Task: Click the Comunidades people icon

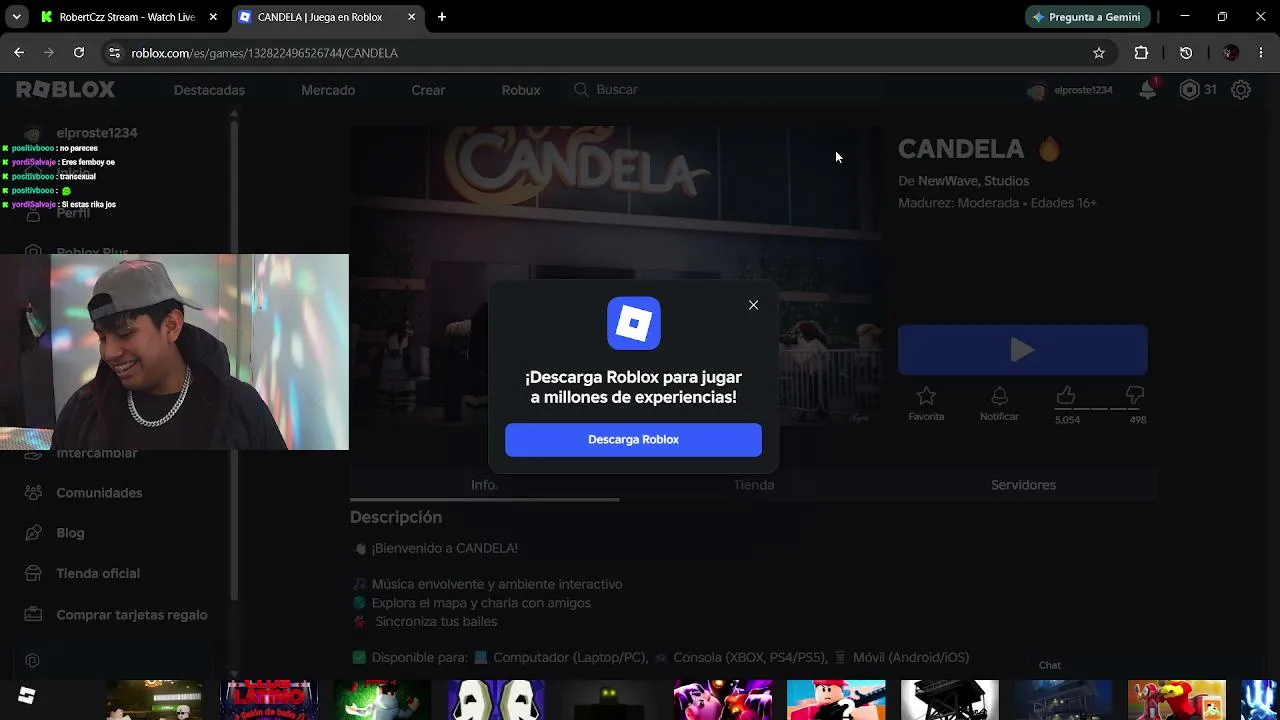Action: (x=33, y=493)
